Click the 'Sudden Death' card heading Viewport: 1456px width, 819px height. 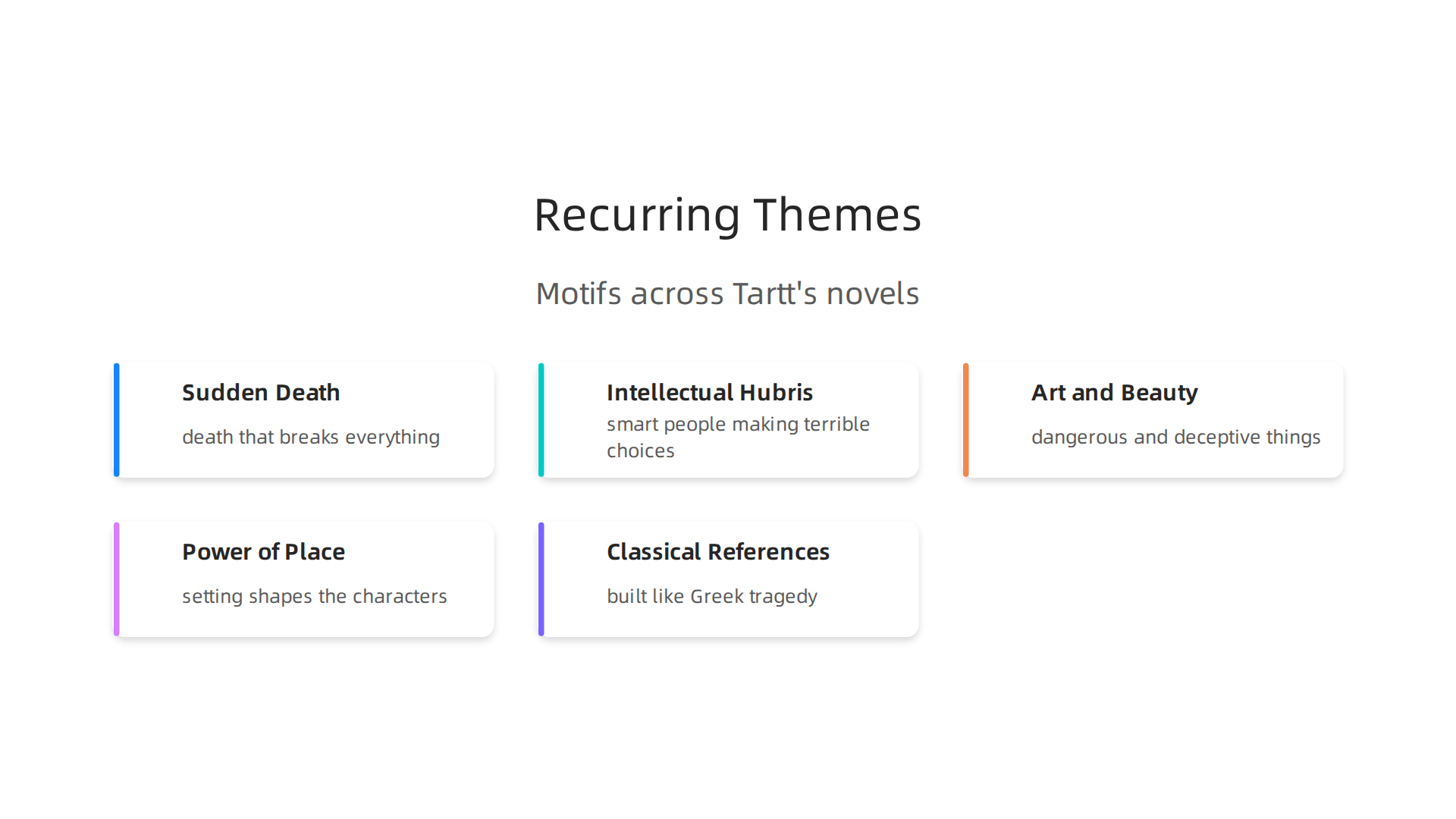261,393
